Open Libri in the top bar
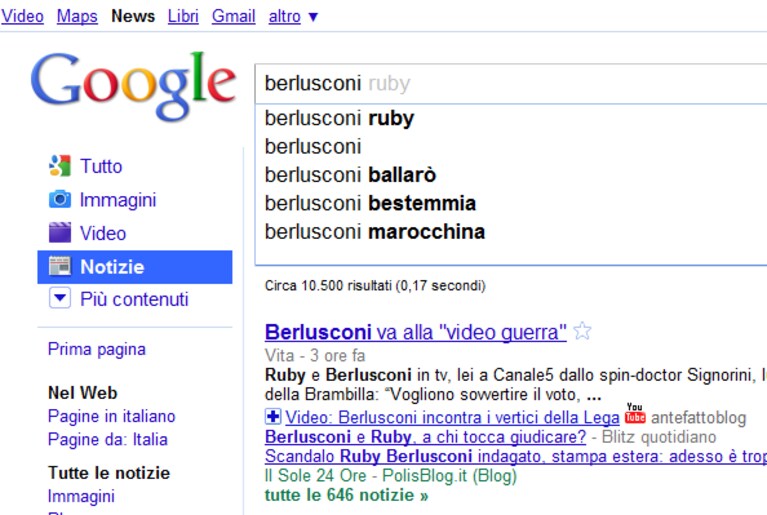This screenshot has width=767, height=515. [x=183, y=16]
